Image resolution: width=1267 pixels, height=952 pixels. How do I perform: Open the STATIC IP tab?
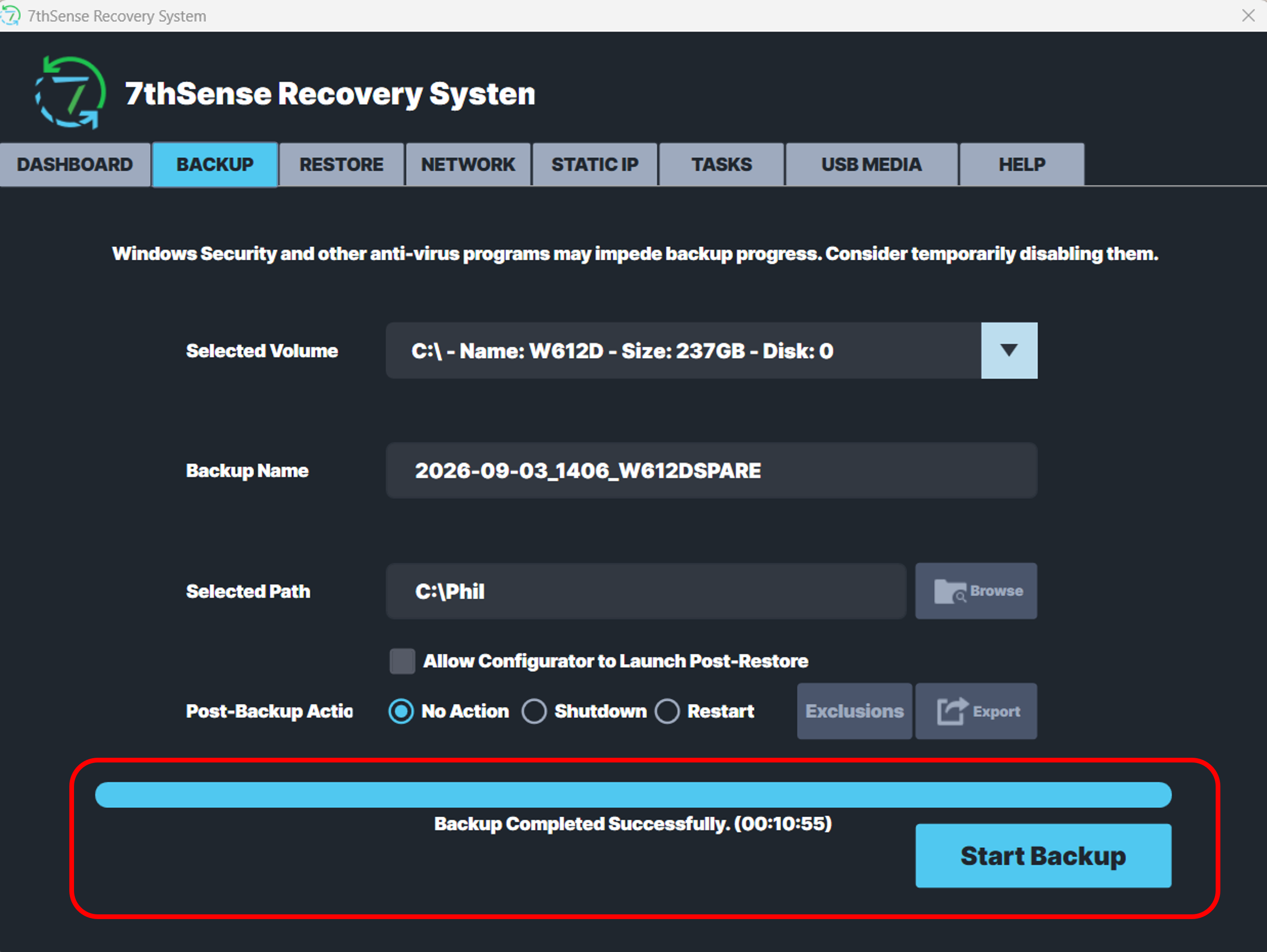[x=594, y=164]
